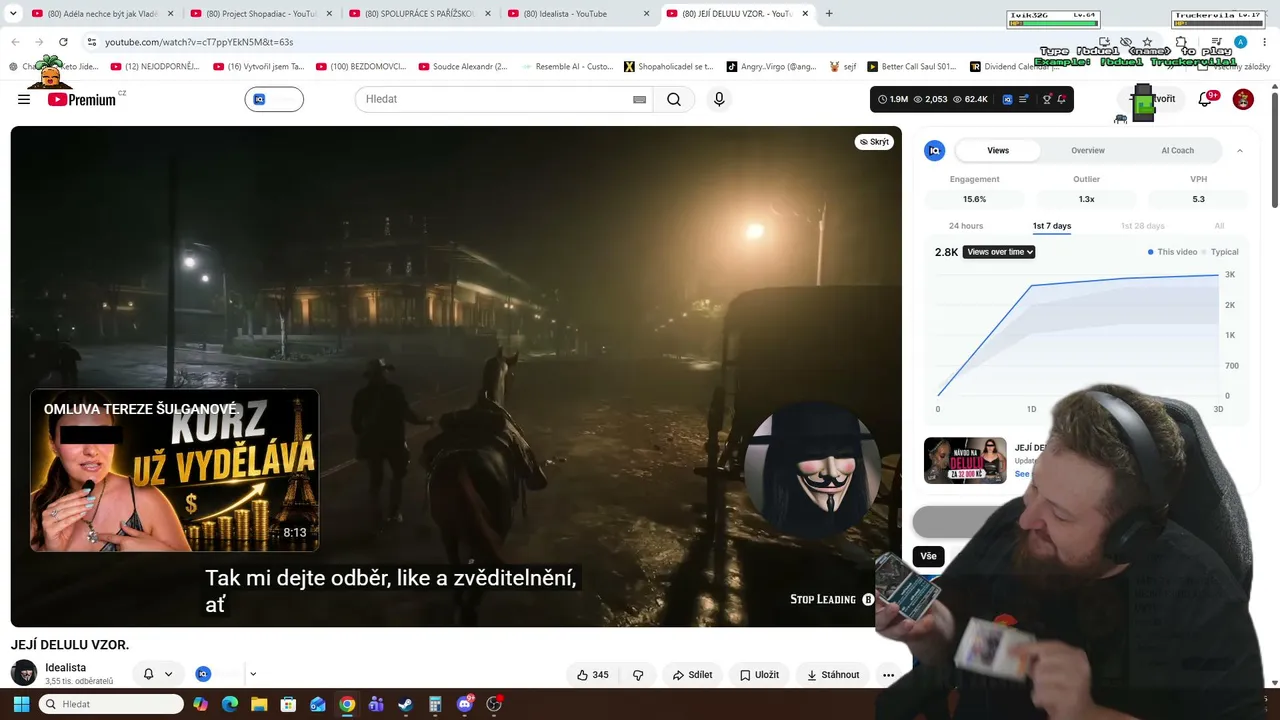Open the account avatar menu
The height and width of the screenshot is (720, 1280).
pos(1243,99)
